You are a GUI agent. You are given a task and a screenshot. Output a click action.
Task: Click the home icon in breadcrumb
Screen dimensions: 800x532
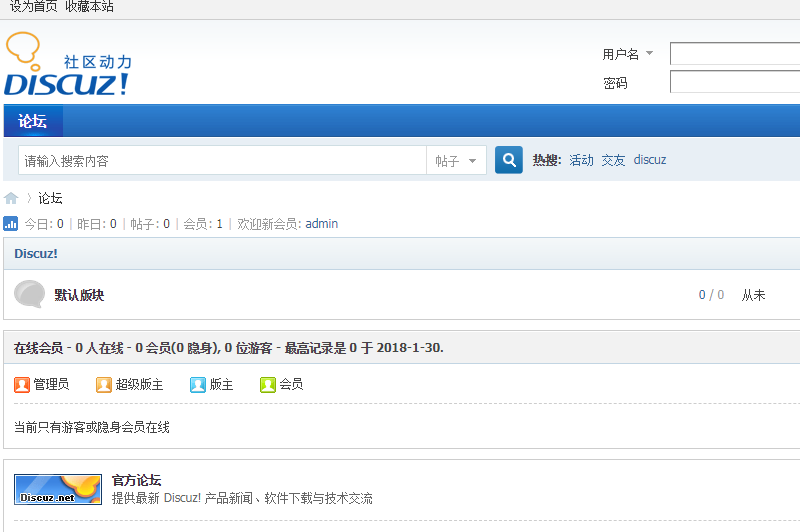[x=11, y=198]
